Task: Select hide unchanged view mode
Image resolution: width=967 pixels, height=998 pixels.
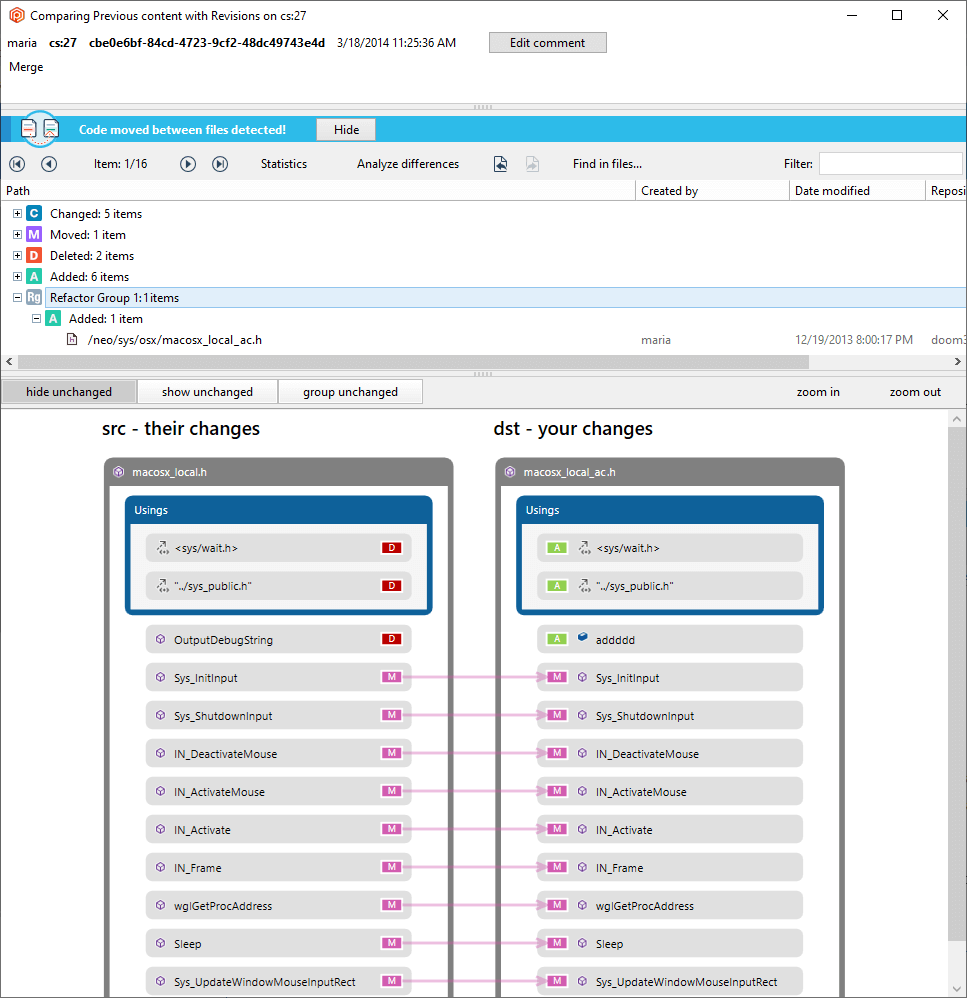Action: pos(69,391)
